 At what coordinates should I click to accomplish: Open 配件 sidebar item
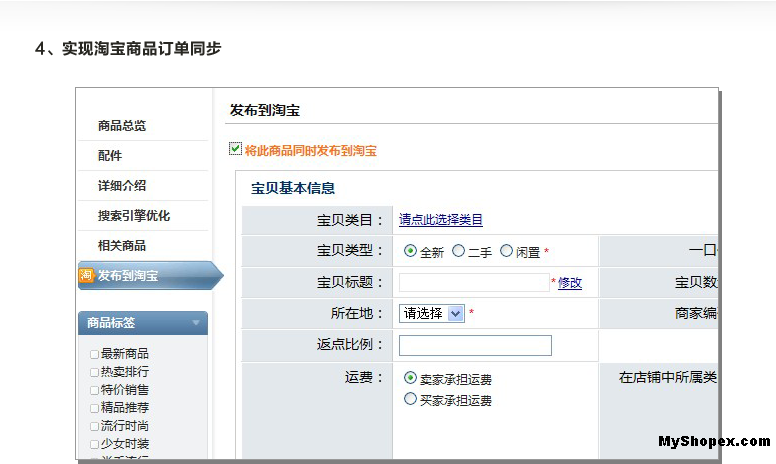click(110, 156)
